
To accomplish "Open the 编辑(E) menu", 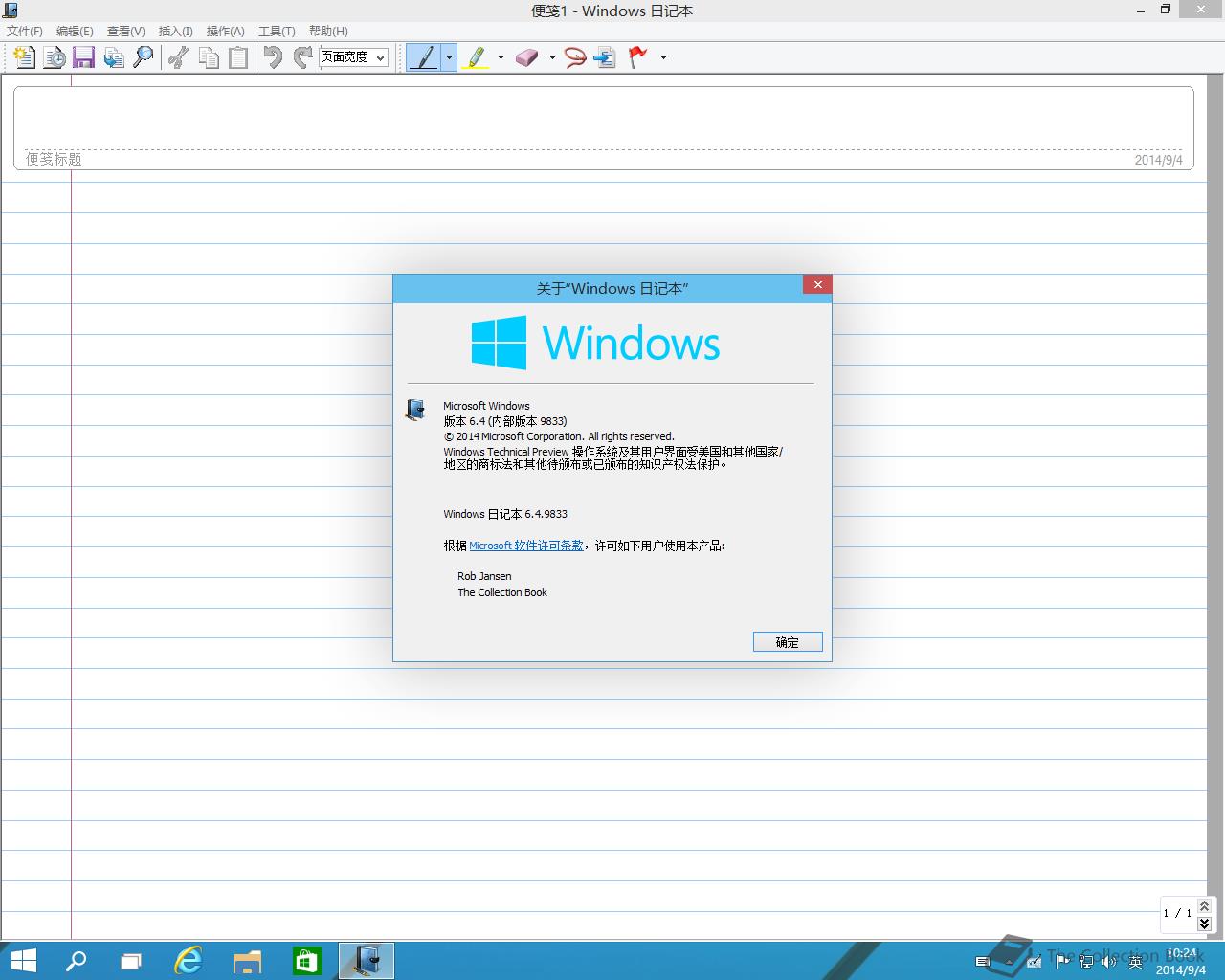I will click(x=75, y=32).
